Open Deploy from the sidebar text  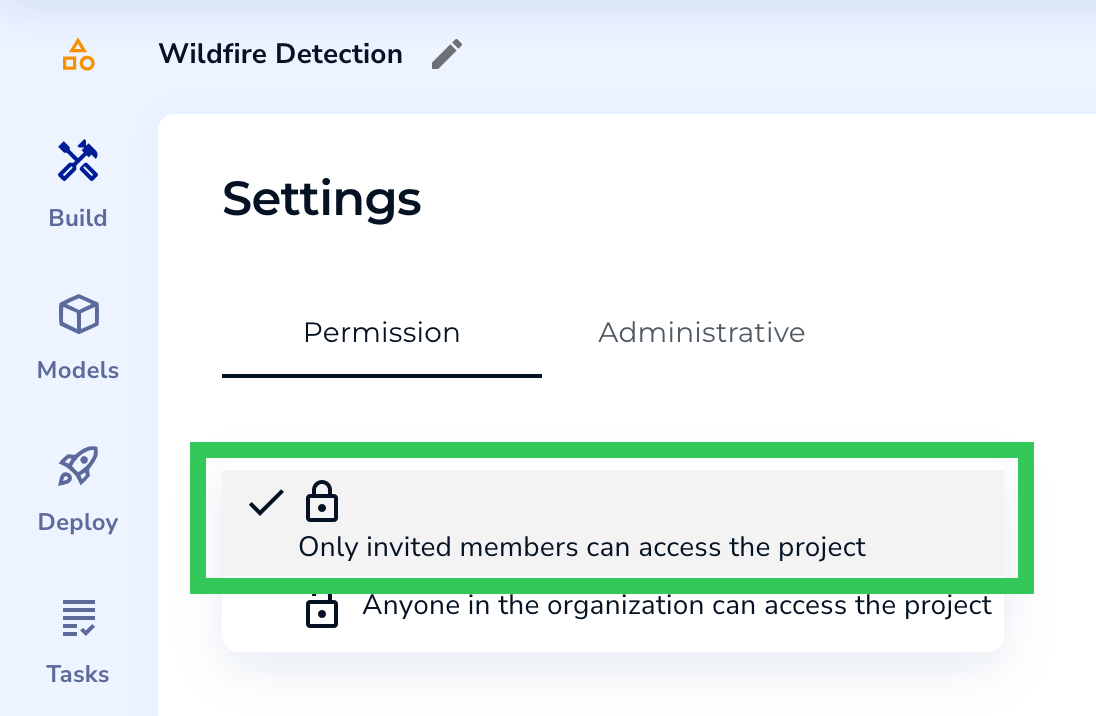[77, 521]
